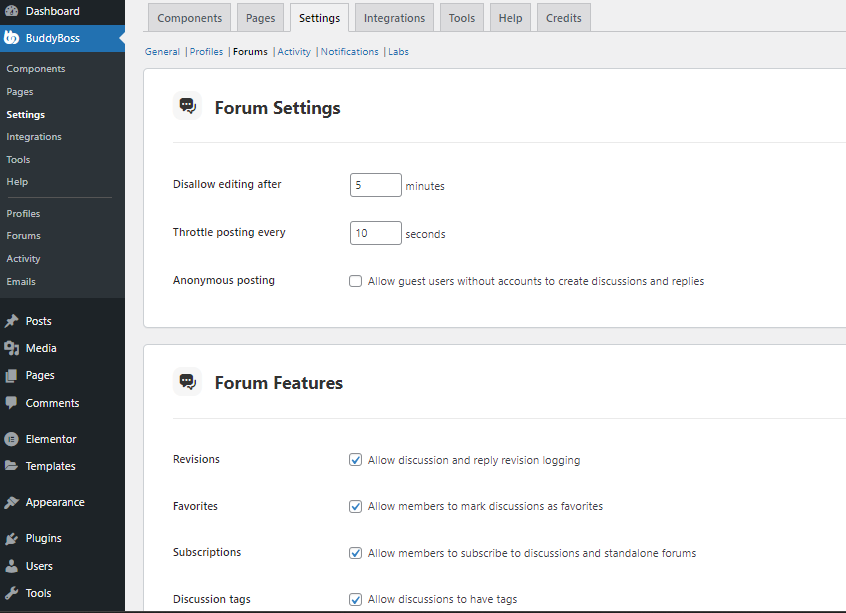Click the Media icon in sidebar
Image resolution: width=846 pixels, height=613 pixels.
11,348
